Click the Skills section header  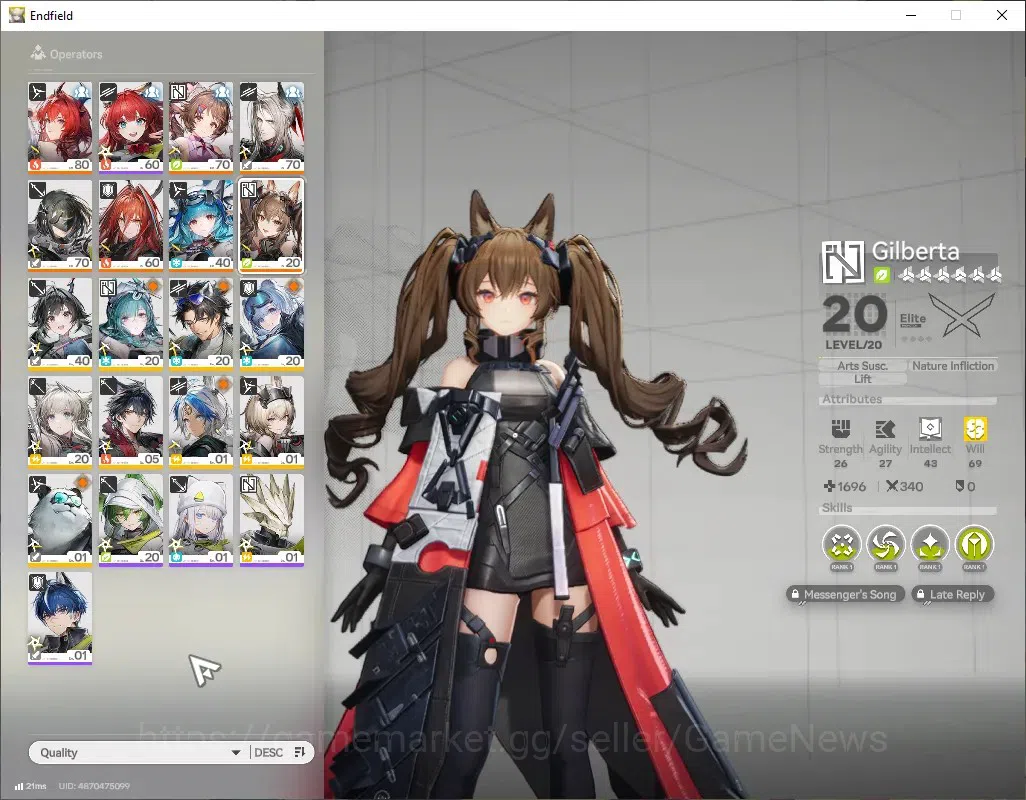point(837,508)
